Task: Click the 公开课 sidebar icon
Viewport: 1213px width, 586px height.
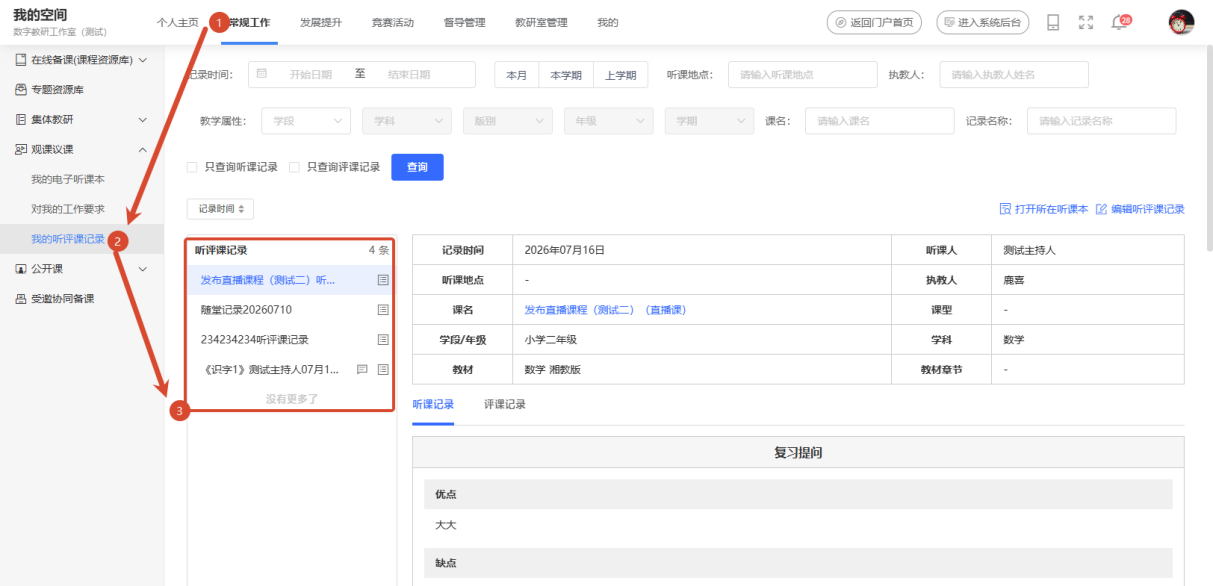Action: coord(21,269)
